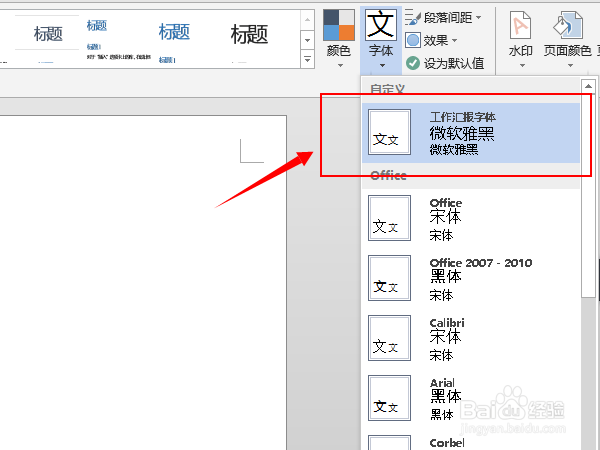
Task: Open the 颜色 theme colors gallery
Action: (x=339, y=39)
